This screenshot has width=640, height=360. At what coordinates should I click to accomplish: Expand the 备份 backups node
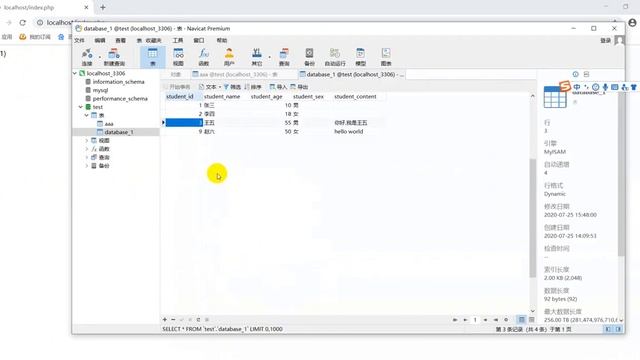(87, 166)
